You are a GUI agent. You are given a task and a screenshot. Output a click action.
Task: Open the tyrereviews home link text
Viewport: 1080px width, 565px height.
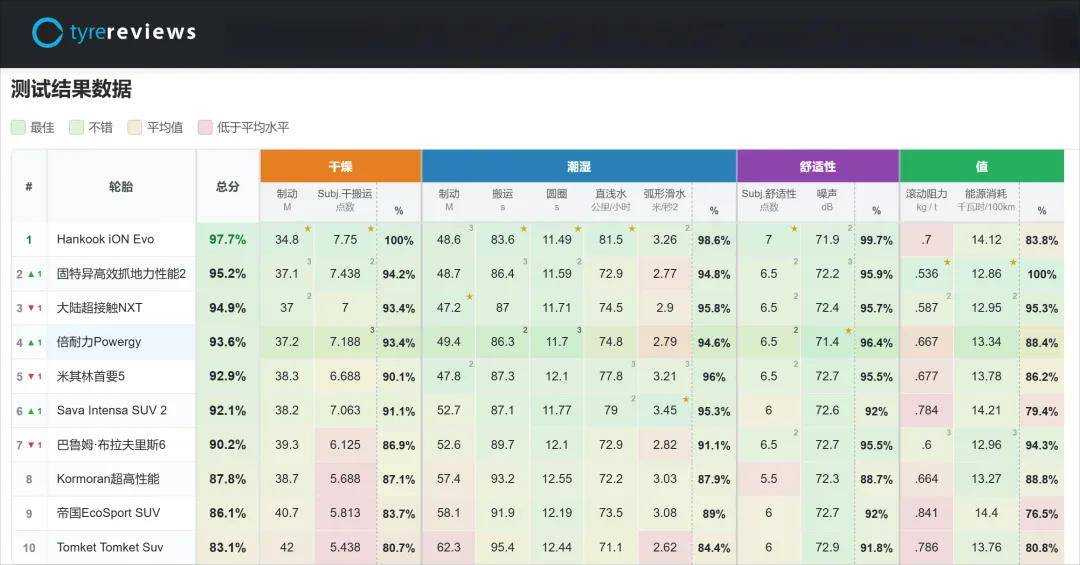point(133,32)
